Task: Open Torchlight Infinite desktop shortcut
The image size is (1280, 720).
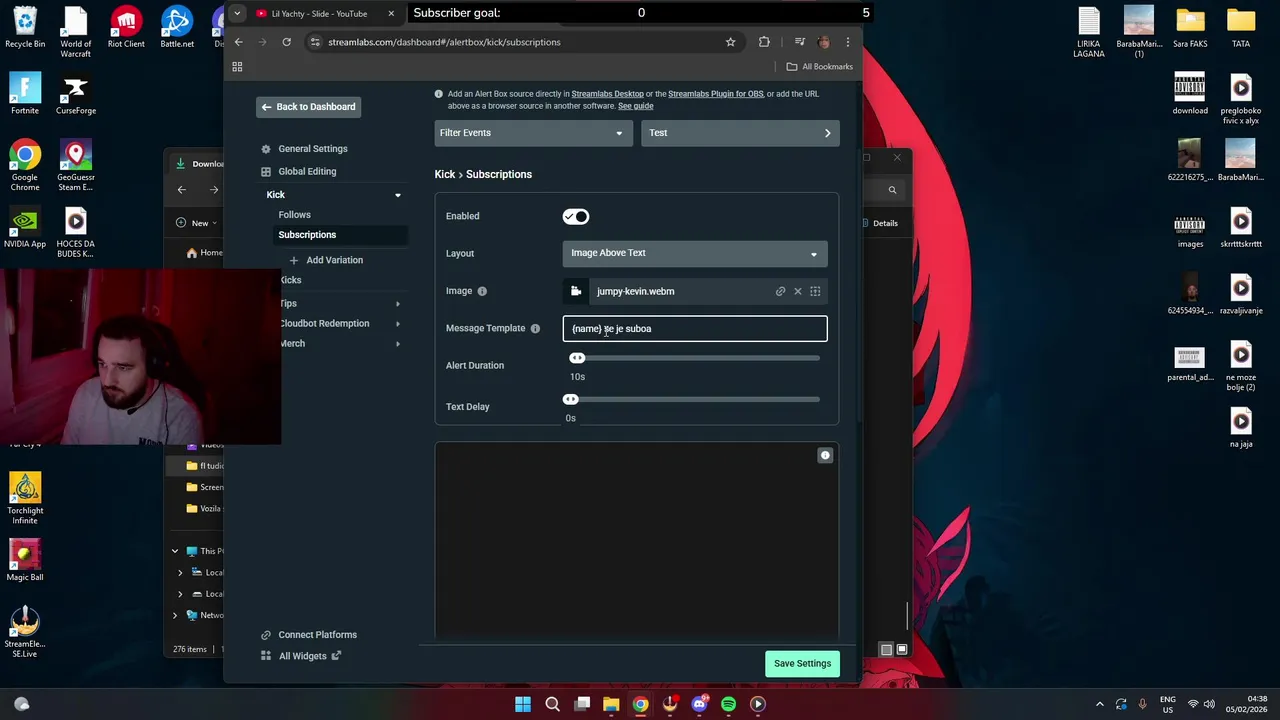Action: (25, 499)
